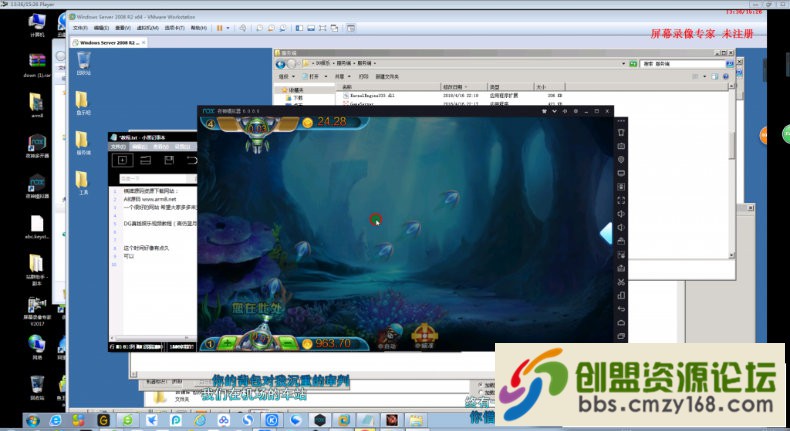Select the KernelEngine dll file row
Viewport: 790px width, 431px height.
(451, 95)
